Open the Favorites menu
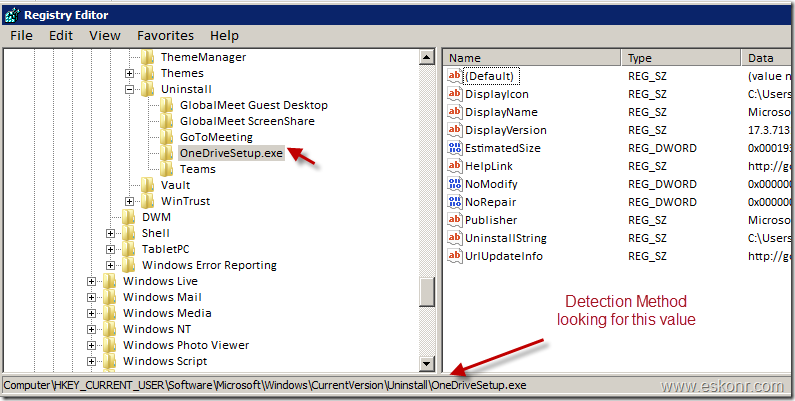The height and width of the screenshot is (401, 795). pyautogui.click(x=165, y=35)
